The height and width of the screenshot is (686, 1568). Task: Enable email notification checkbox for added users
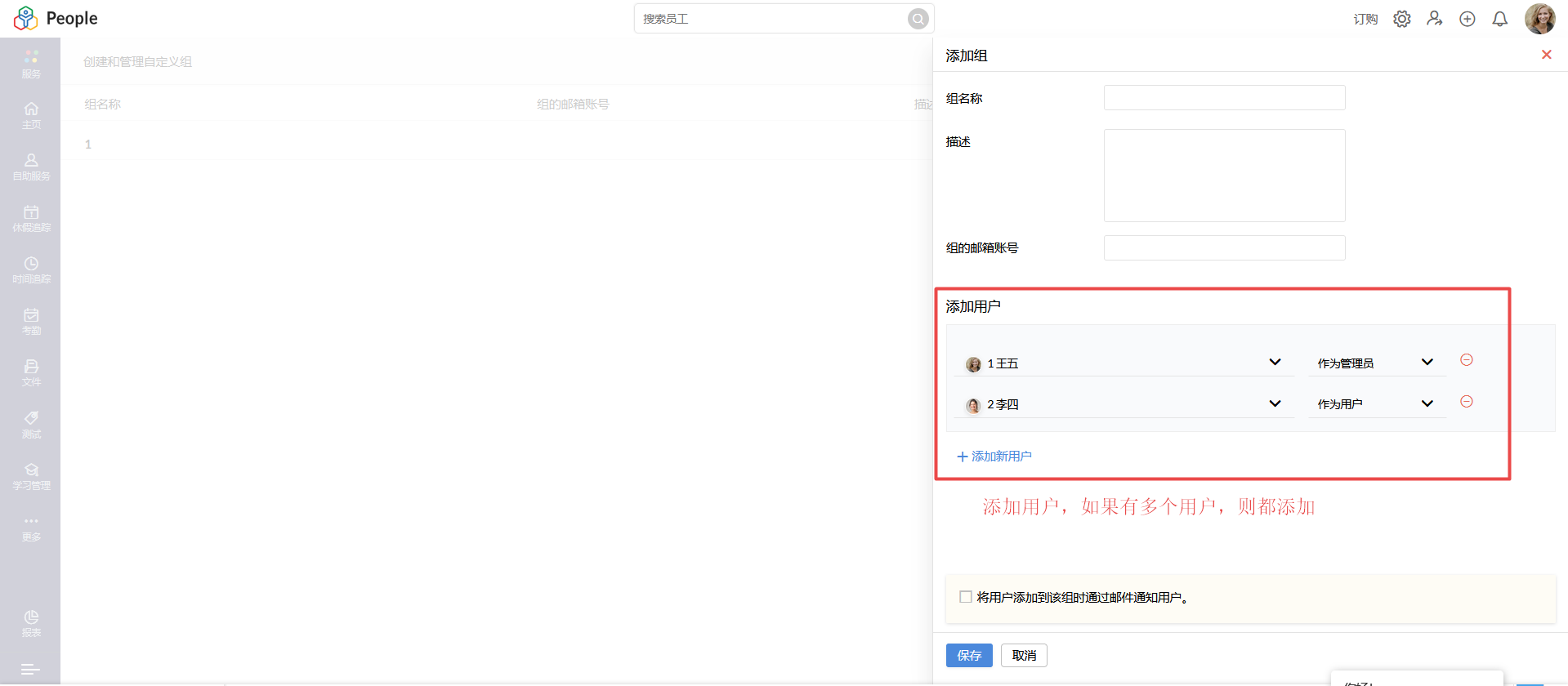pyautogui.click(x=965, y=597)
